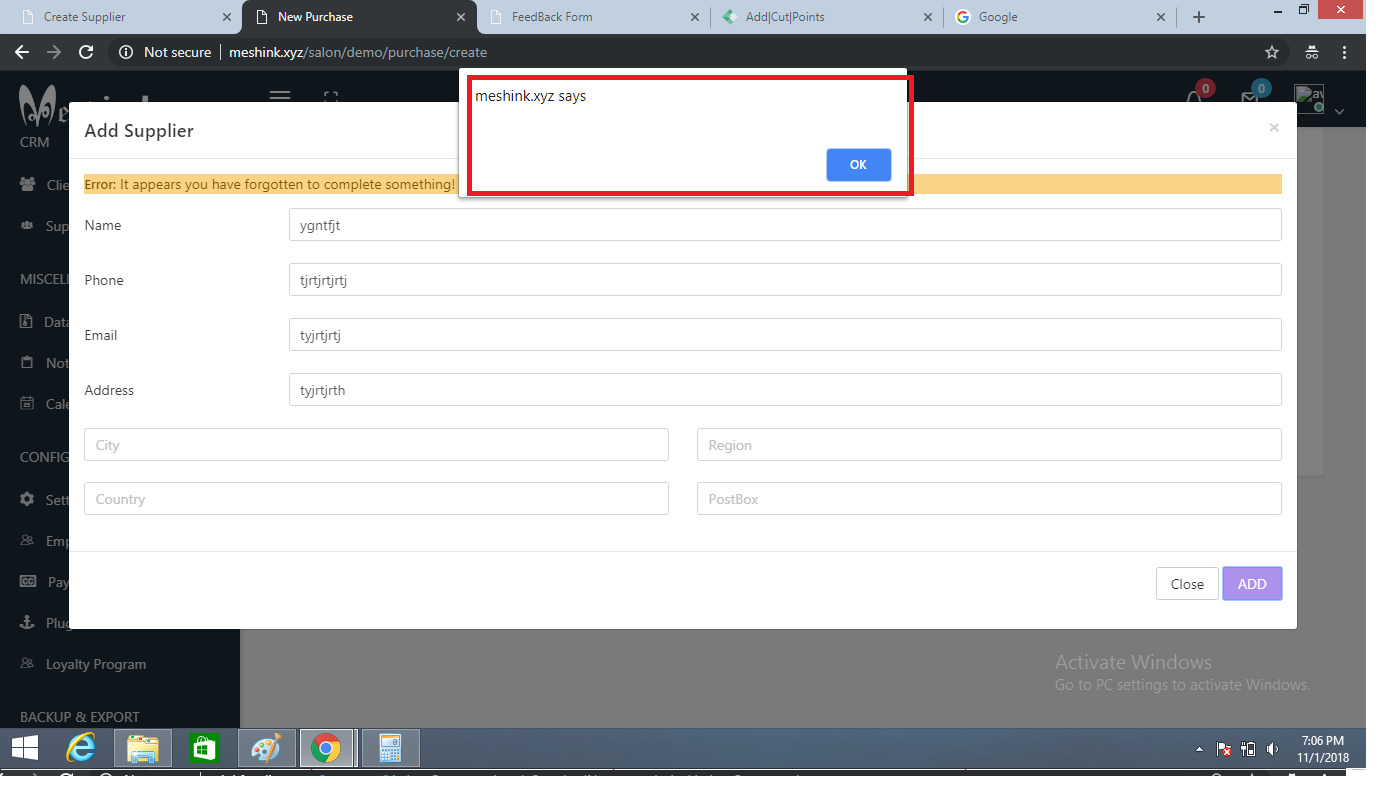Open File Explorer from taskbar
Image resolution: width=1380 pixels, height=796 pixels.
(144, 748)
